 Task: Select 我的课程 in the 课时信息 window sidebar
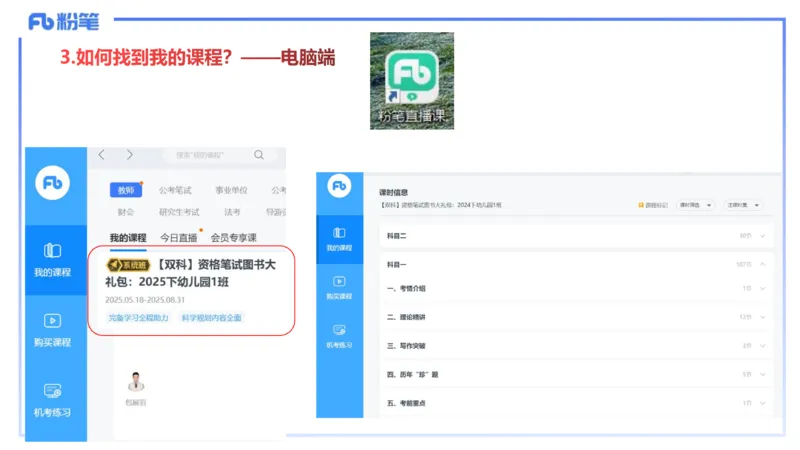[339, 239]
